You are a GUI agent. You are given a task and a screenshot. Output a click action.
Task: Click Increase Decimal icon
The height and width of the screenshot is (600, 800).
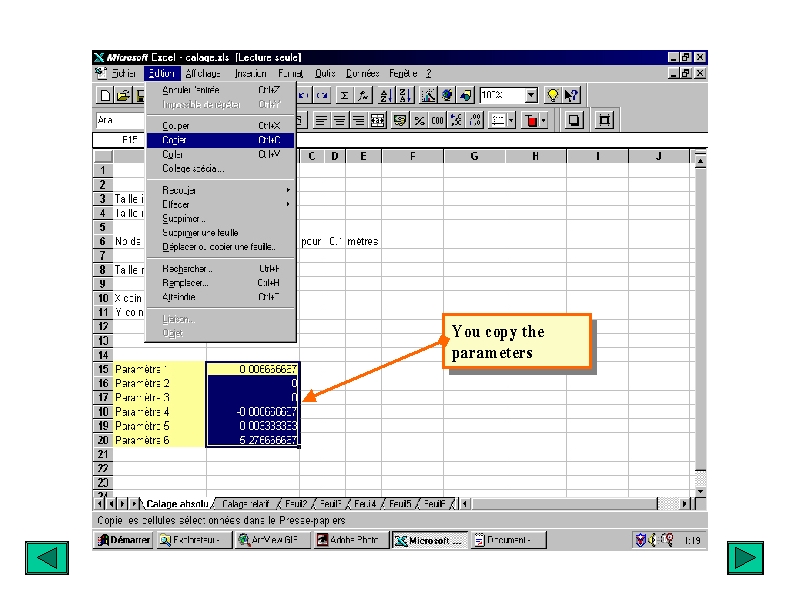(457, 121)
